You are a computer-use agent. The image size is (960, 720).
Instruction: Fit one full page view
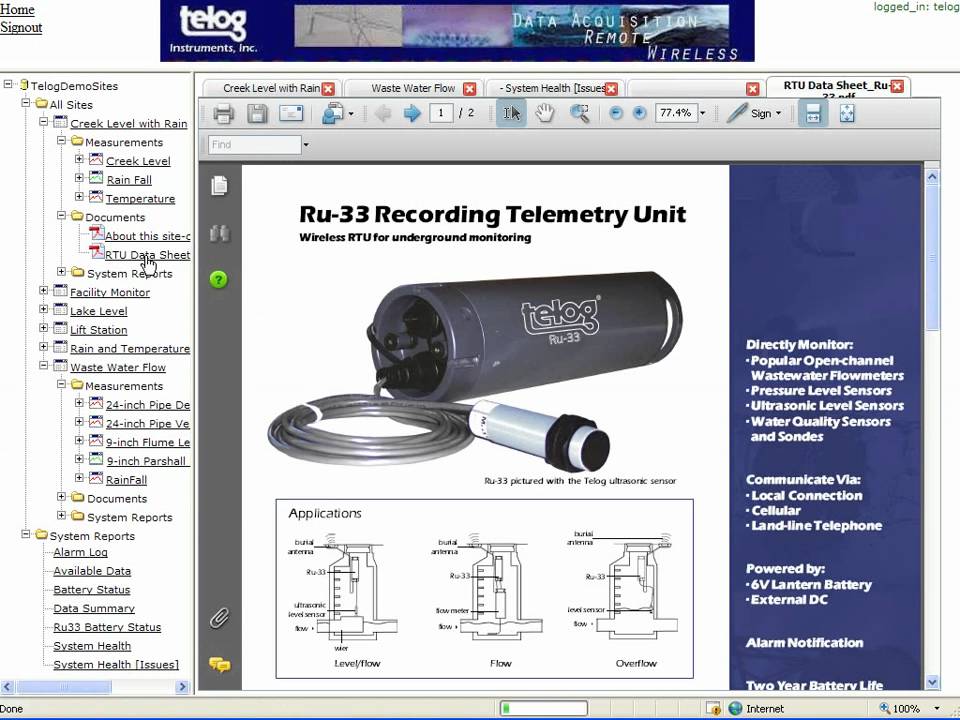tap(847, 113)
